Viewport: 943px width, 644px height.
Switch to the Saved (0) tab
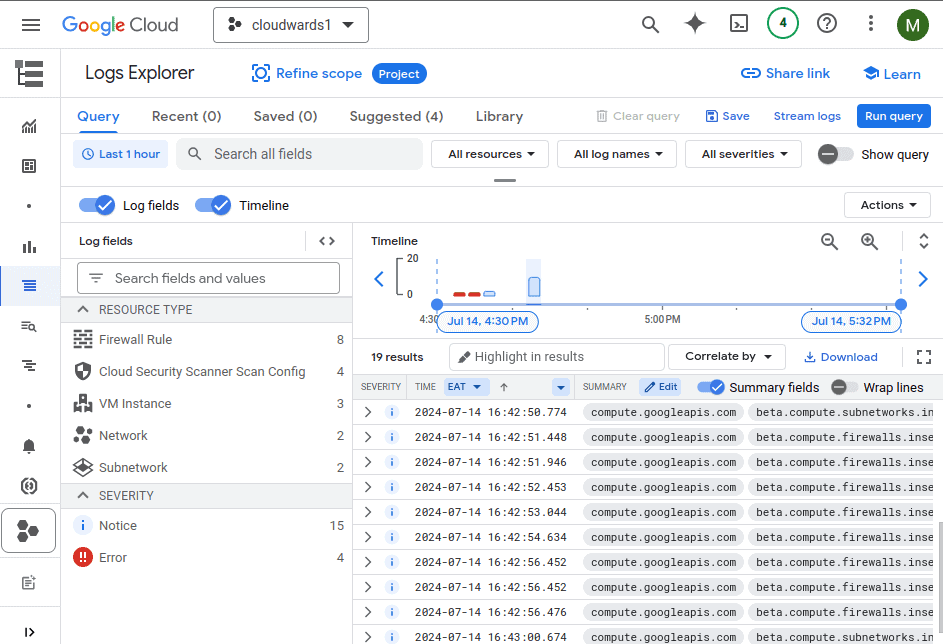tap(285, 116)
